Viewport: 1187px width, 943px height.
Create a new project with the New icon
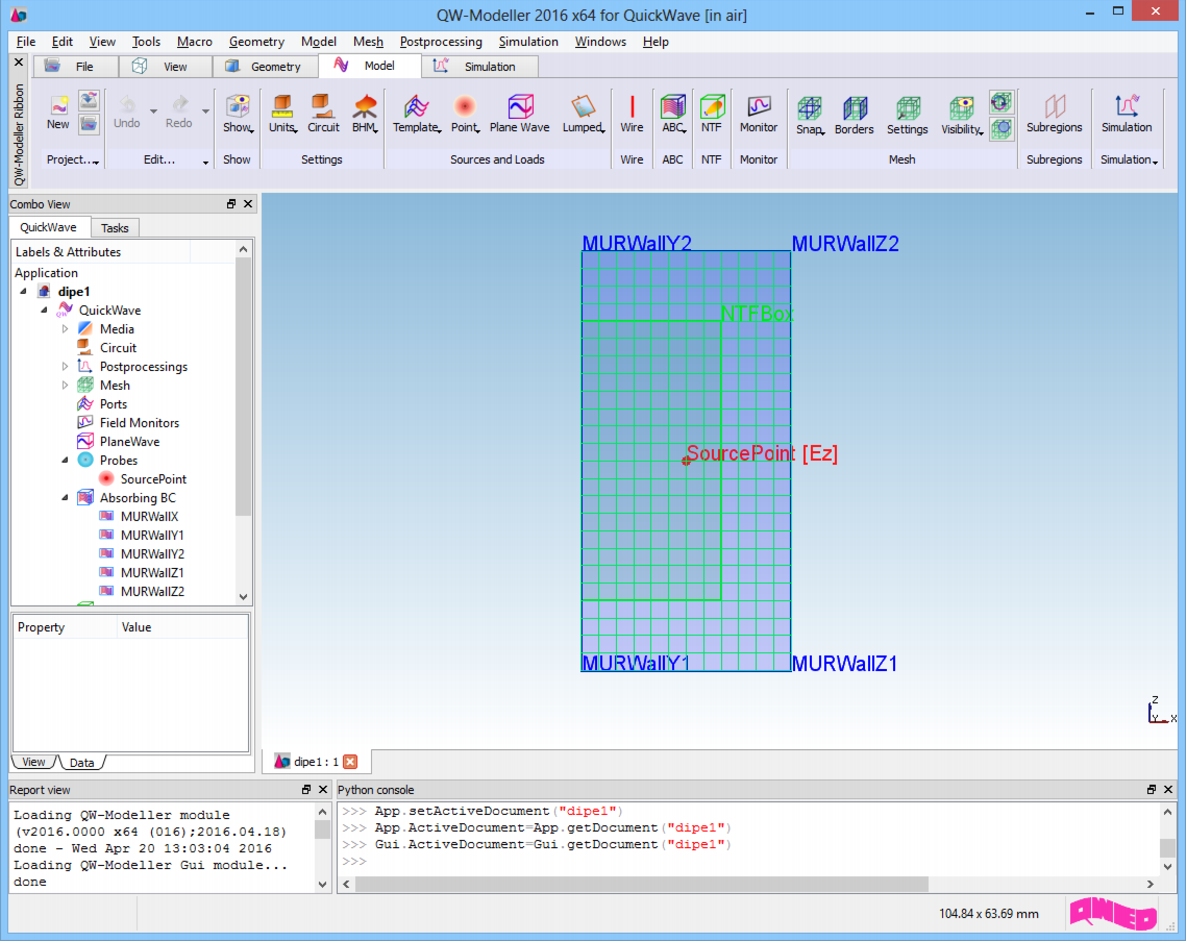click(x=58, y=113)
